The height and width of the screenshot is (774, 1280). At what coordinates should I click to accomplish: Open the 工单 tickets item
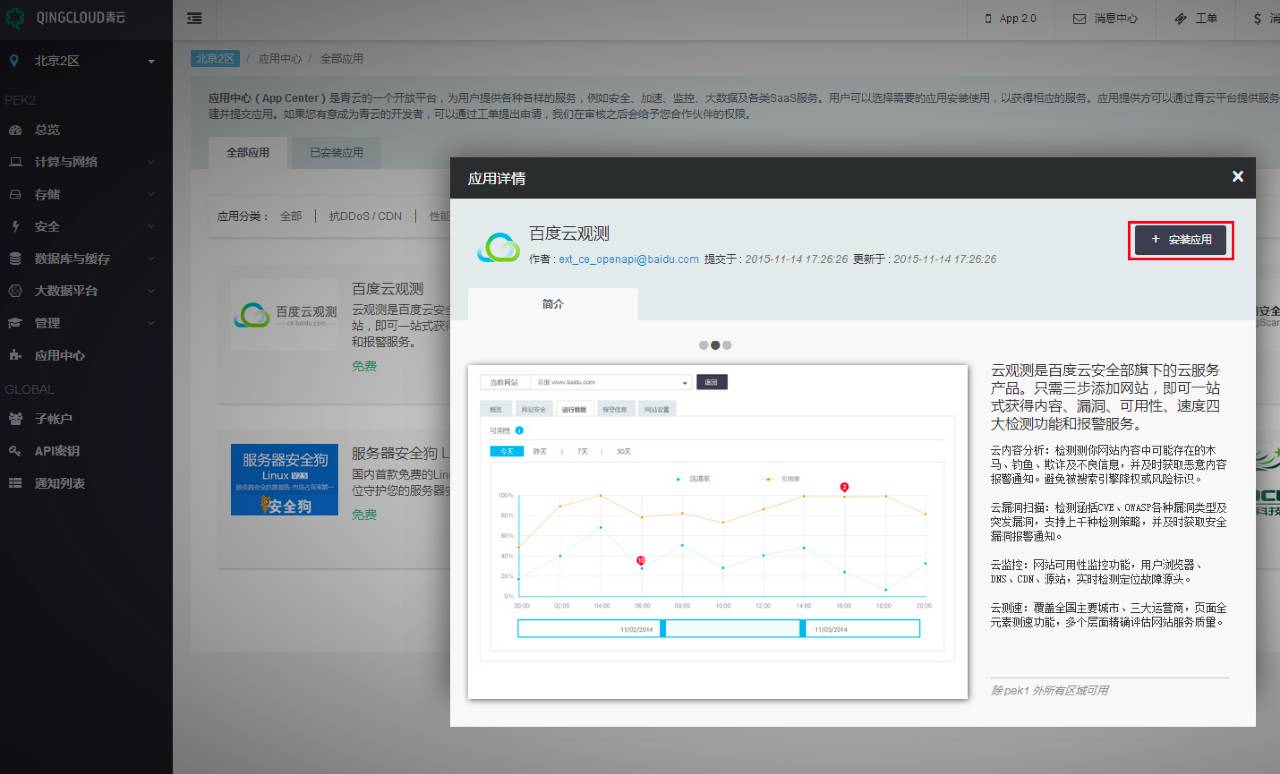click(1195, 18)
